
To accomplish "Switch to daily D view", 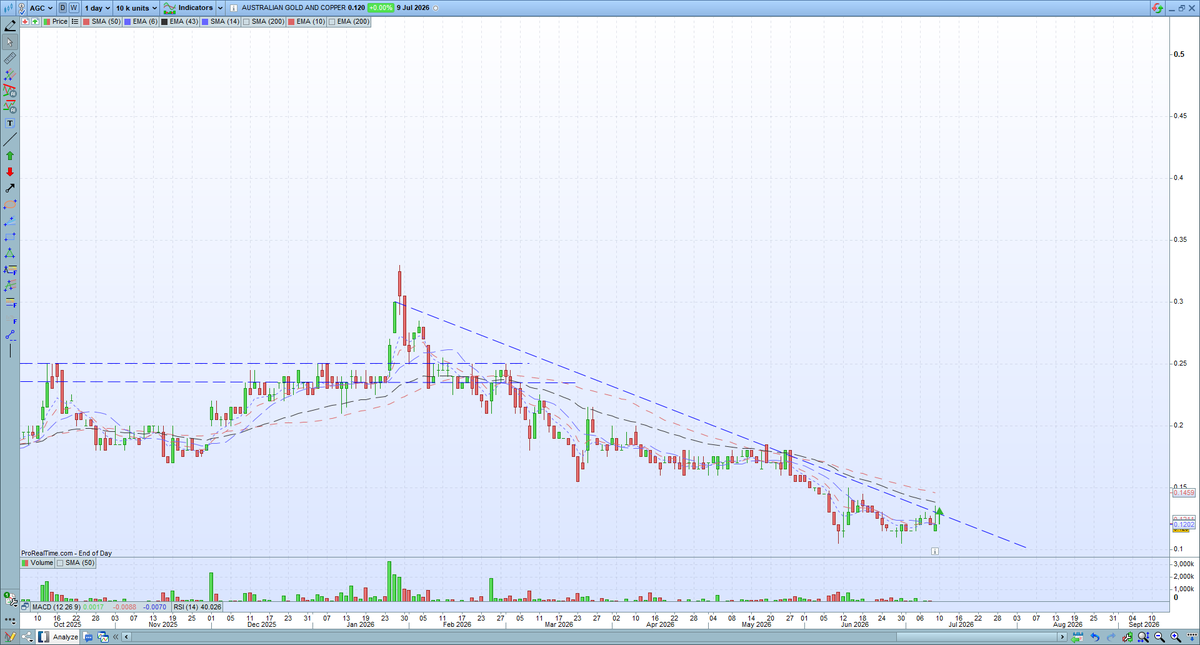I will [x=63, y=7].
